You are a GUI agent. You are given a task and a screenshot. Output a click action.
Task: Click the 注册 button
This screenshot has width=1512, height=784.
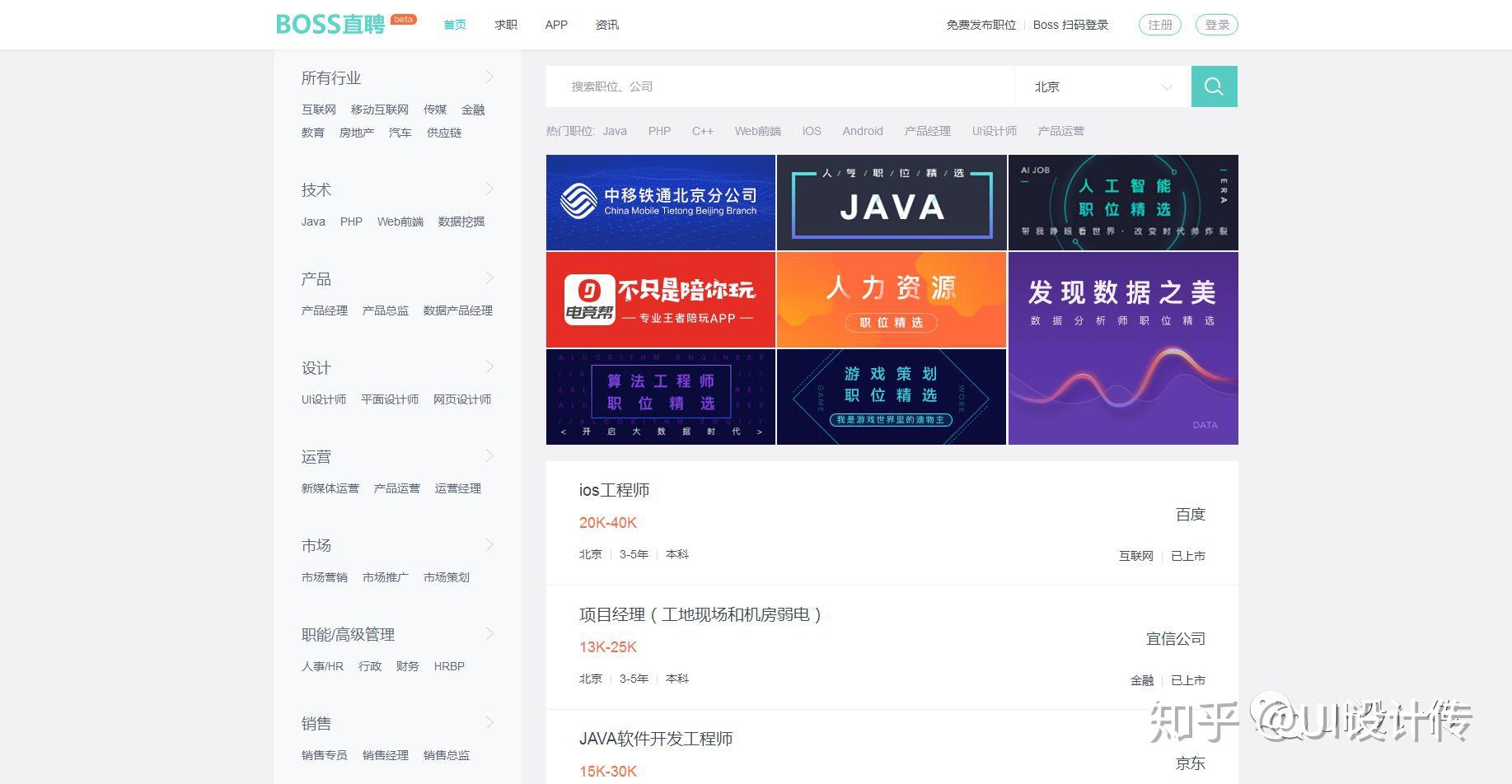click(x=1160, y=25)
